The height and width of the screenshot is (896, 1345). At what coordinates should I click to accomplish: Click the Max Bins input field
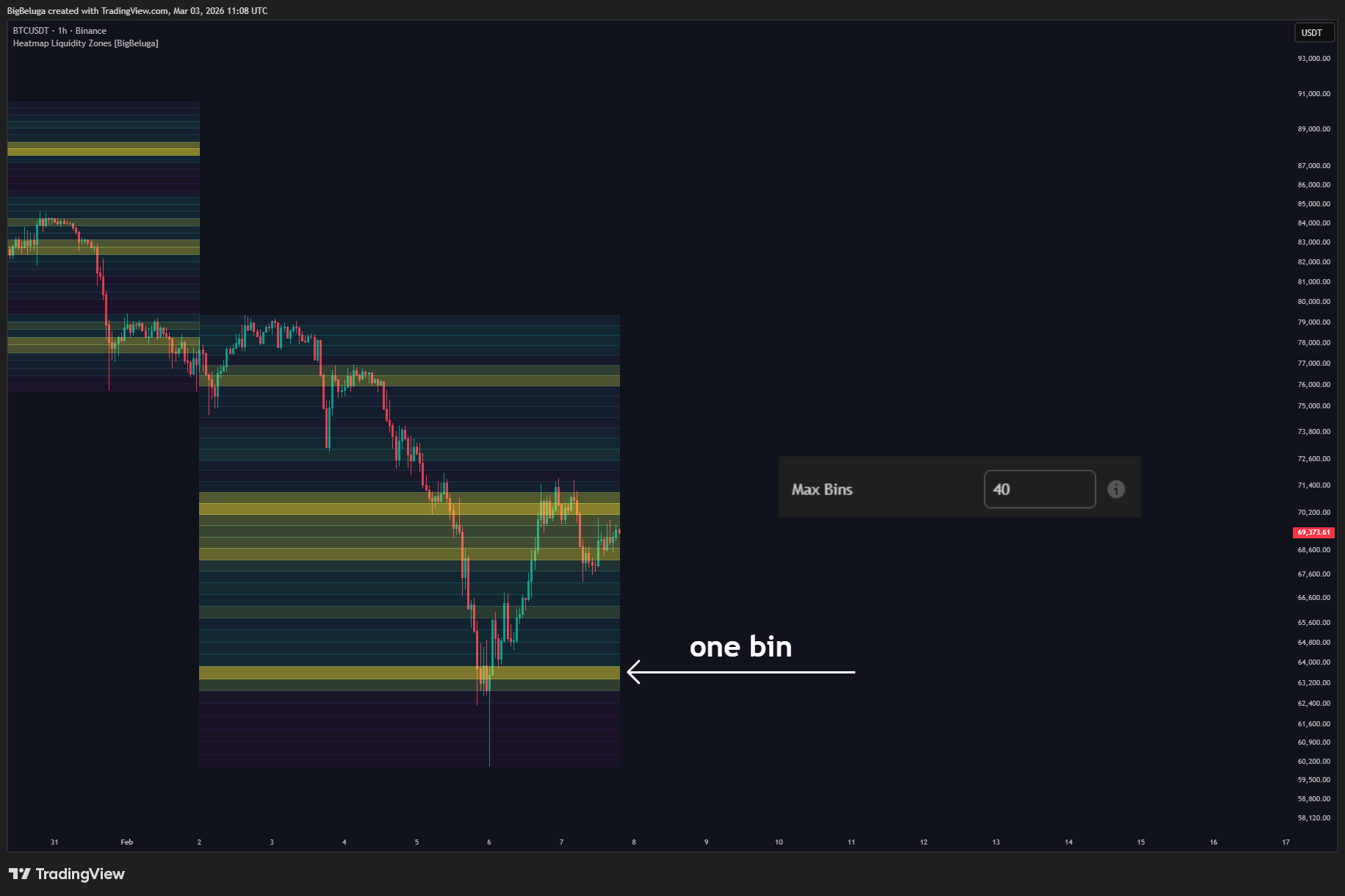click(x=1039, y=489)
